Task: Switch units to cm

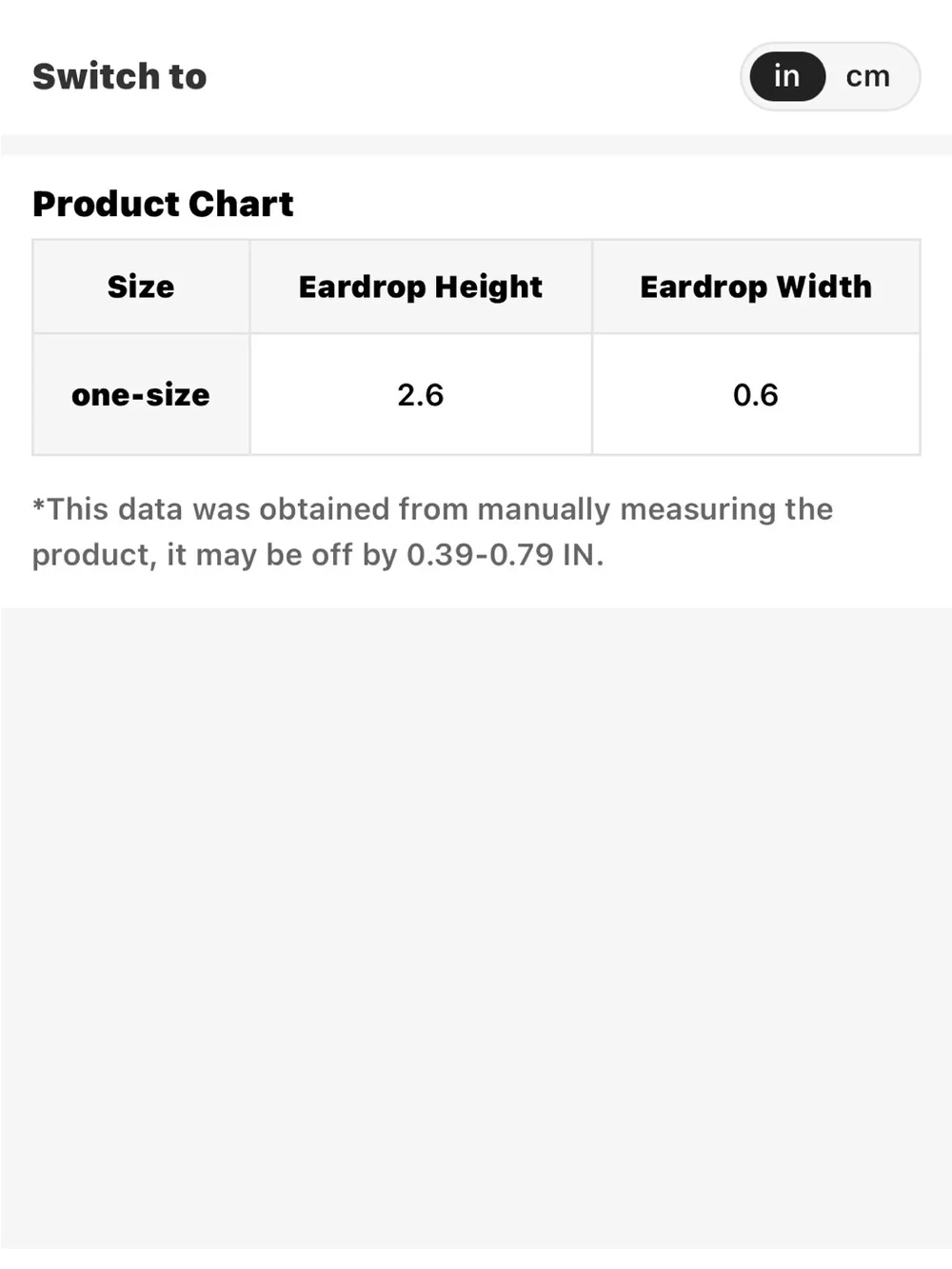Action: click(867, 76)
